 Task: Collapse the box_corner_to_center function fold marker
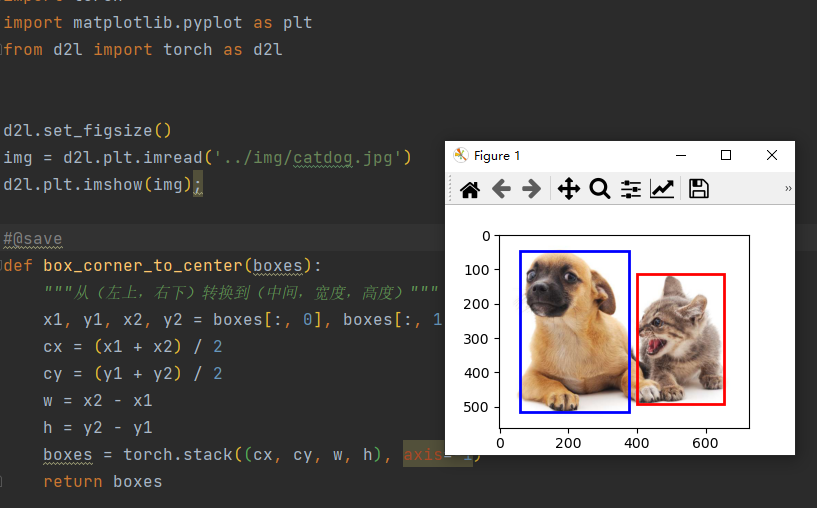click(x=2, y=266)
